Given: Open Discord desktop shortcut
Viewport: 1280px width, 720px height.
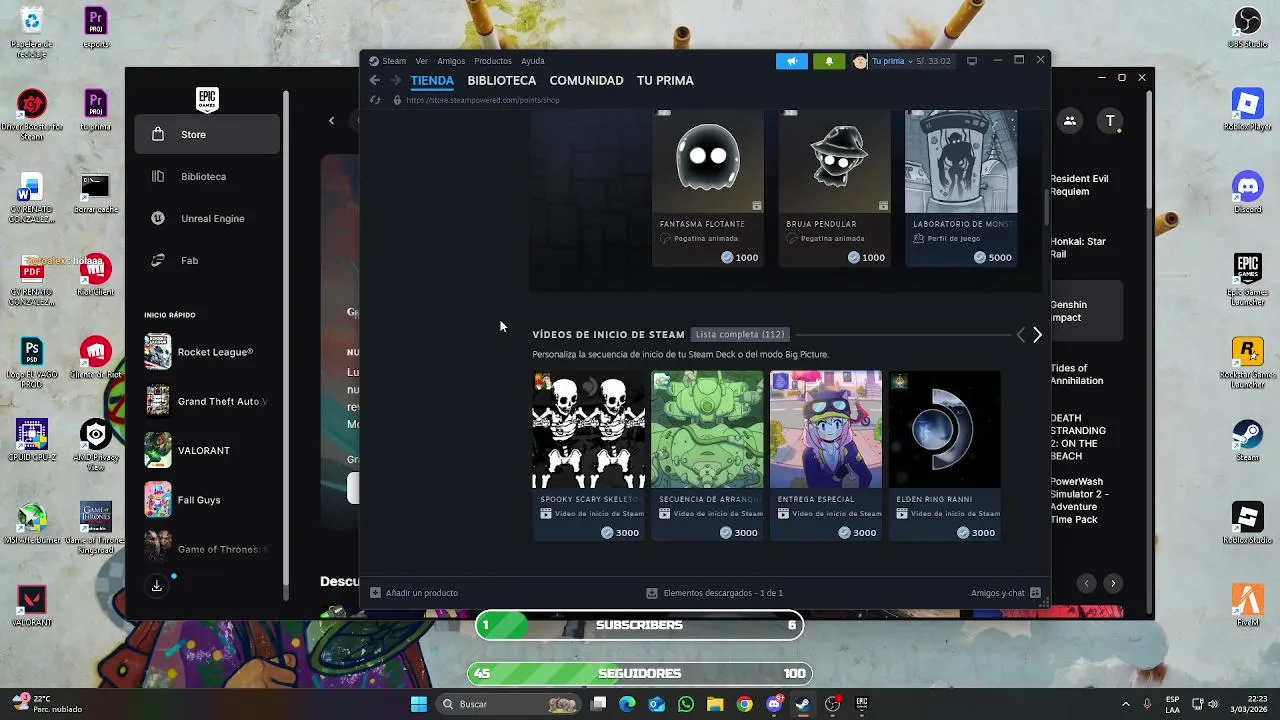Looking at the screenshot, I should click(x=1247, y=192).
